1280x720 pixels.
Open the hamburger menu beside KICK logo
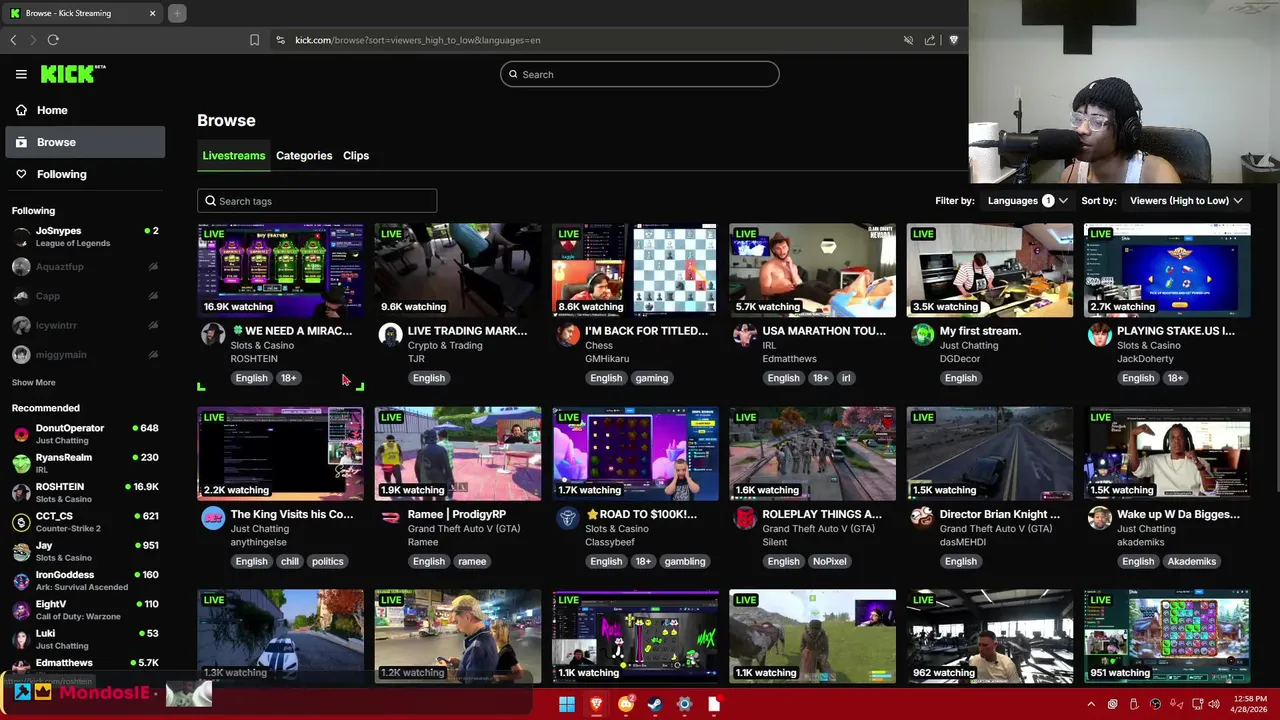pyautogui.click(x=21, y=74)
